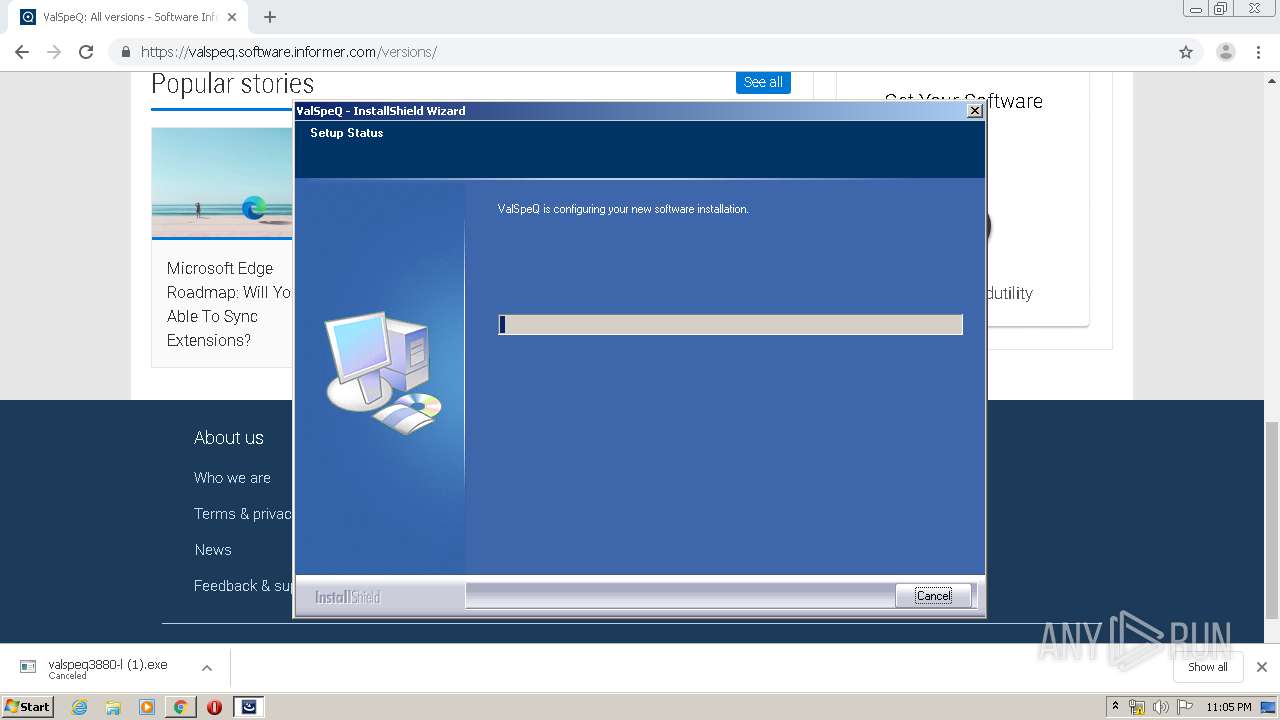Show all downloads

click(1207, 667)
